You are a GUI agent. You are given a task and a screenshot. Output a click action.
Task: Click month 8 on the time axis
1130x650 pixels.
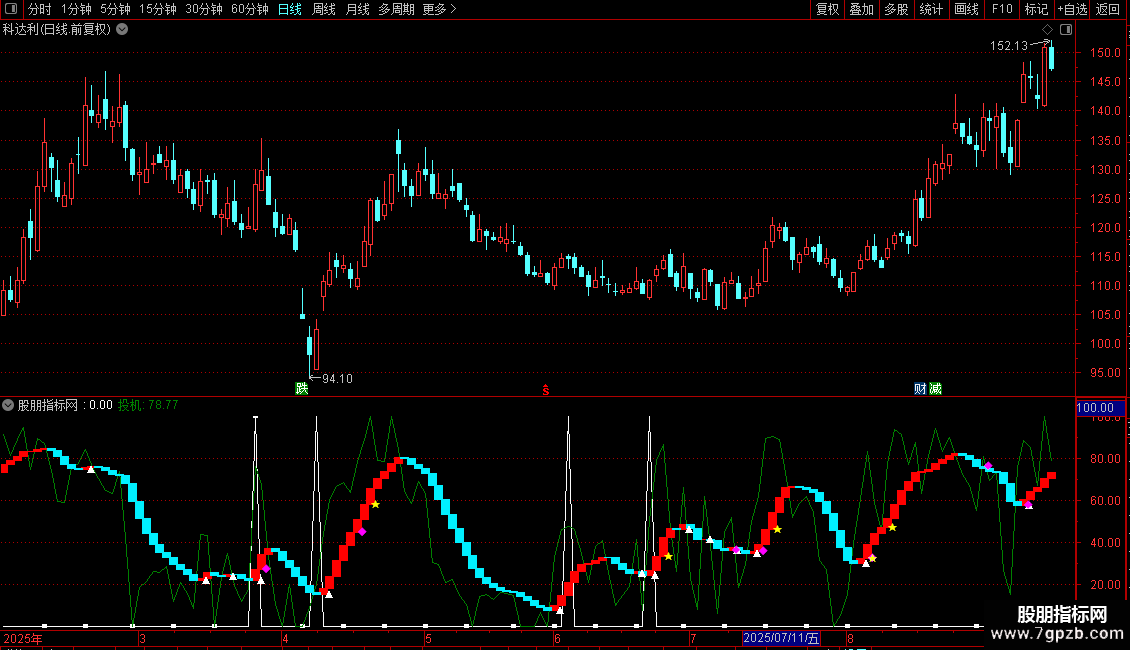point(850,638)
